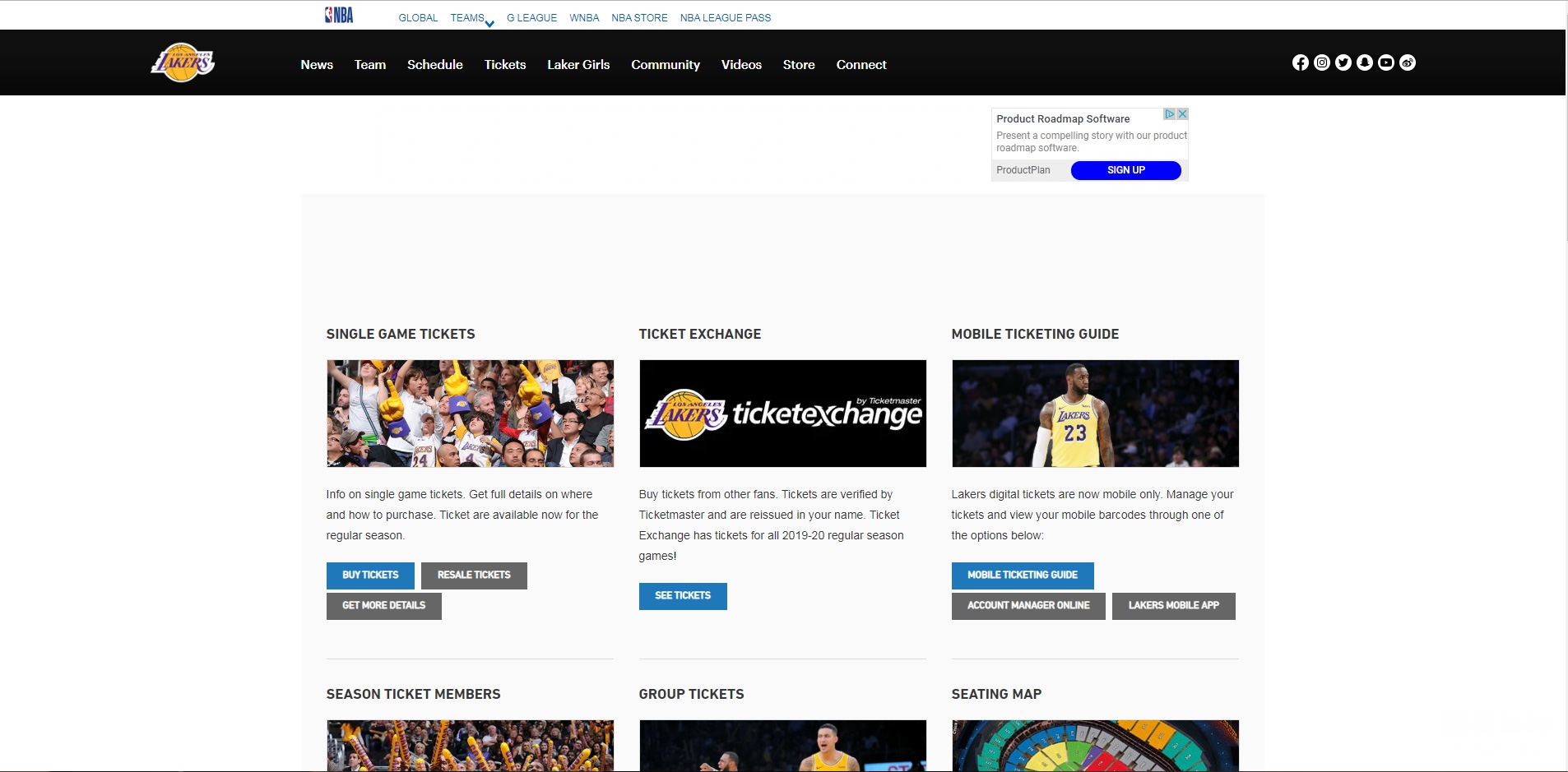This screenshot has height=772, width=1568.
Task: Go to G LEAGUE site
Action: 531,18
